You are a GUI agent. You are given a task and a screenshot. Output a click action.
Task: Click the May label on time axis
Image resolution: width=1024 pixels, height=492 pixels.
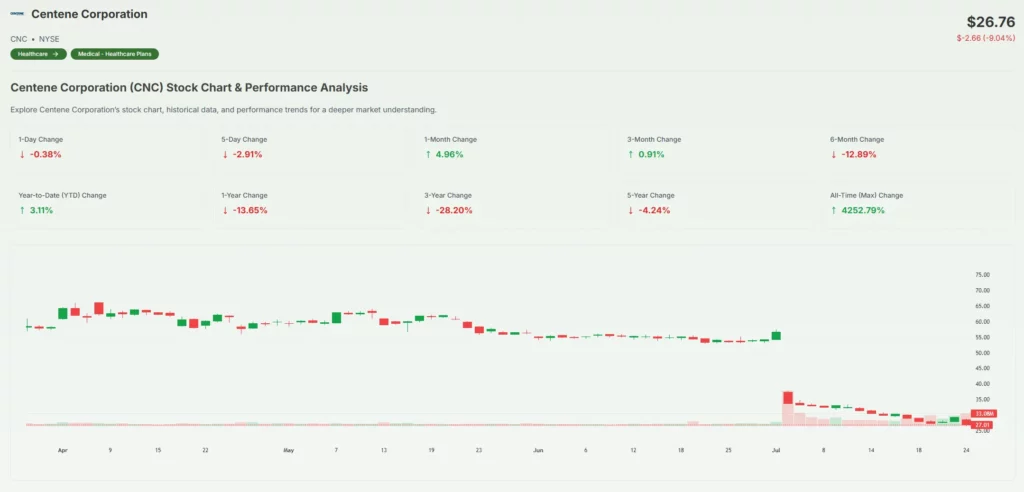tap(288, 451)
